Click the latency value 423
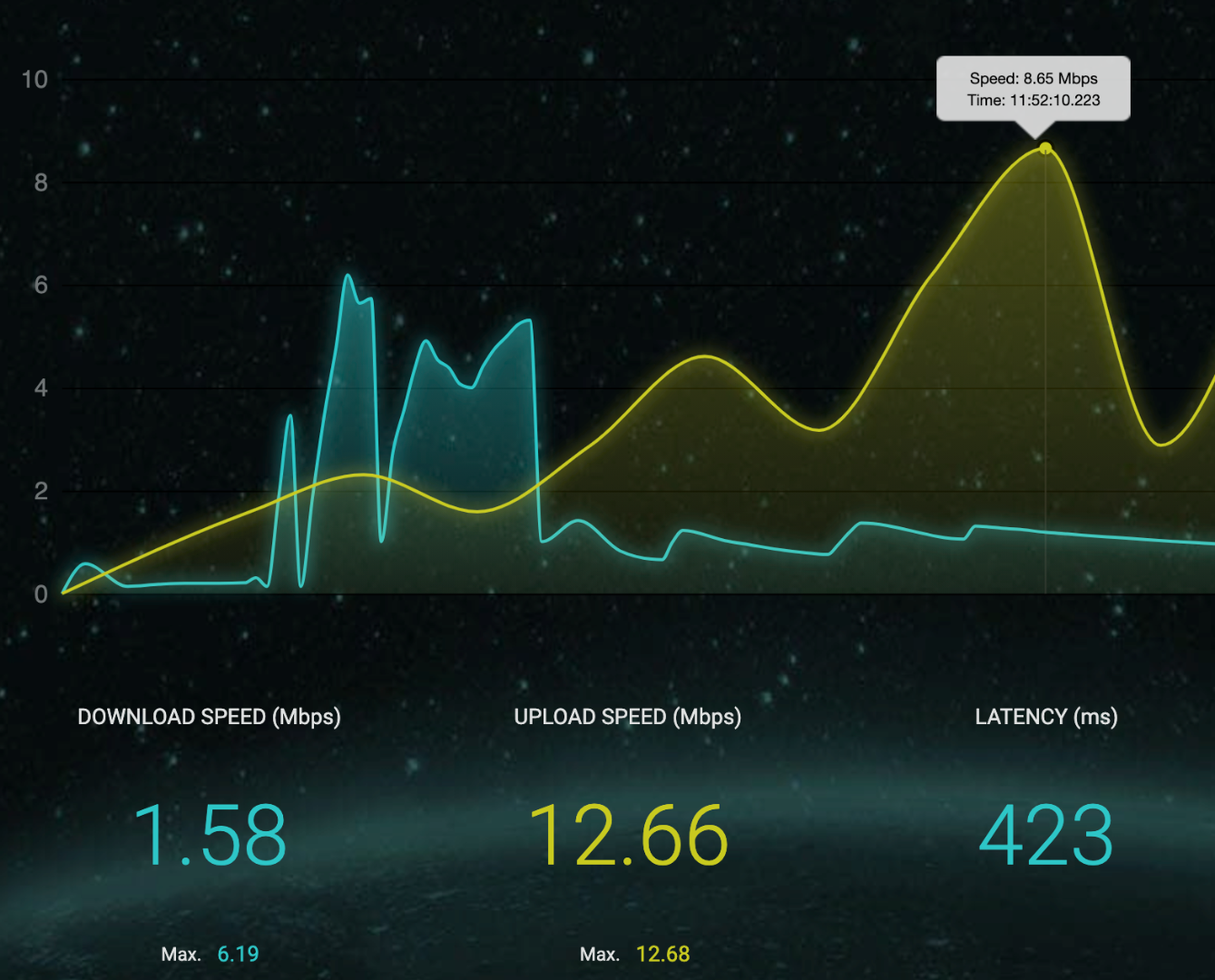Viewport: 1215px width, 980px height. [x=1046, y=835]
